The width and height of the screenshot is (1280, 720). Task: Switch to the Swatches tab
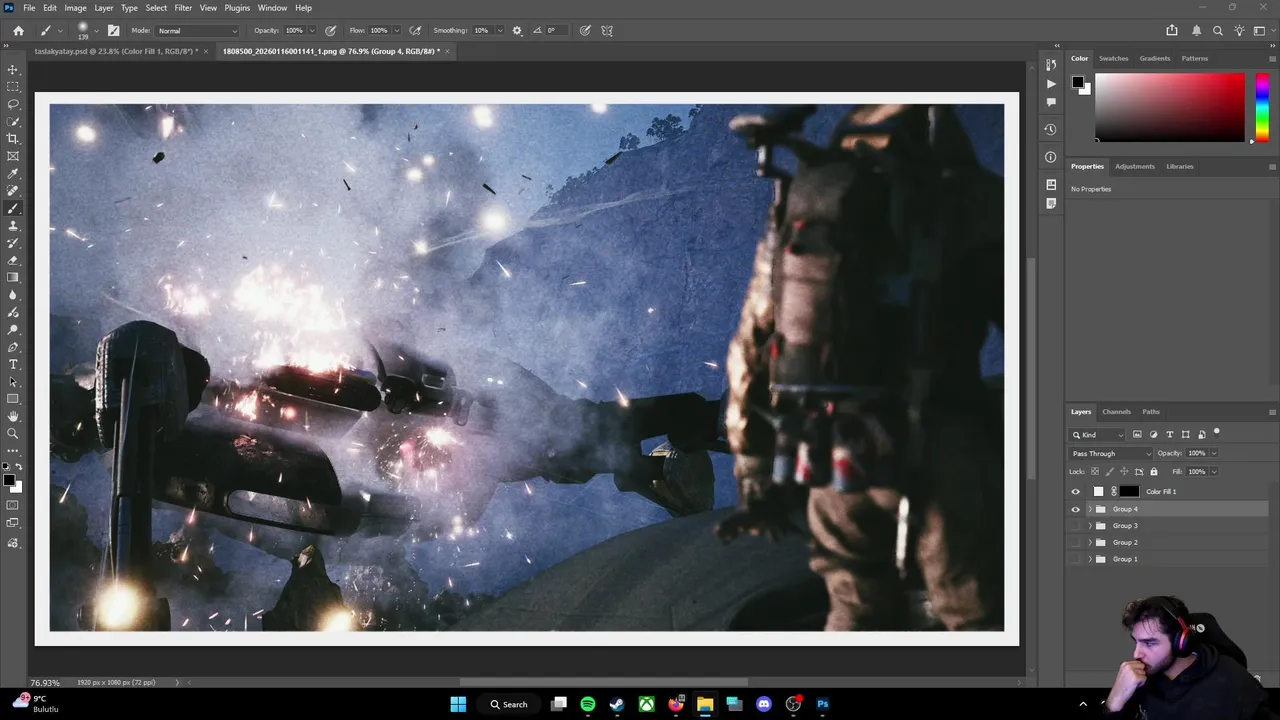[1113, 58]
